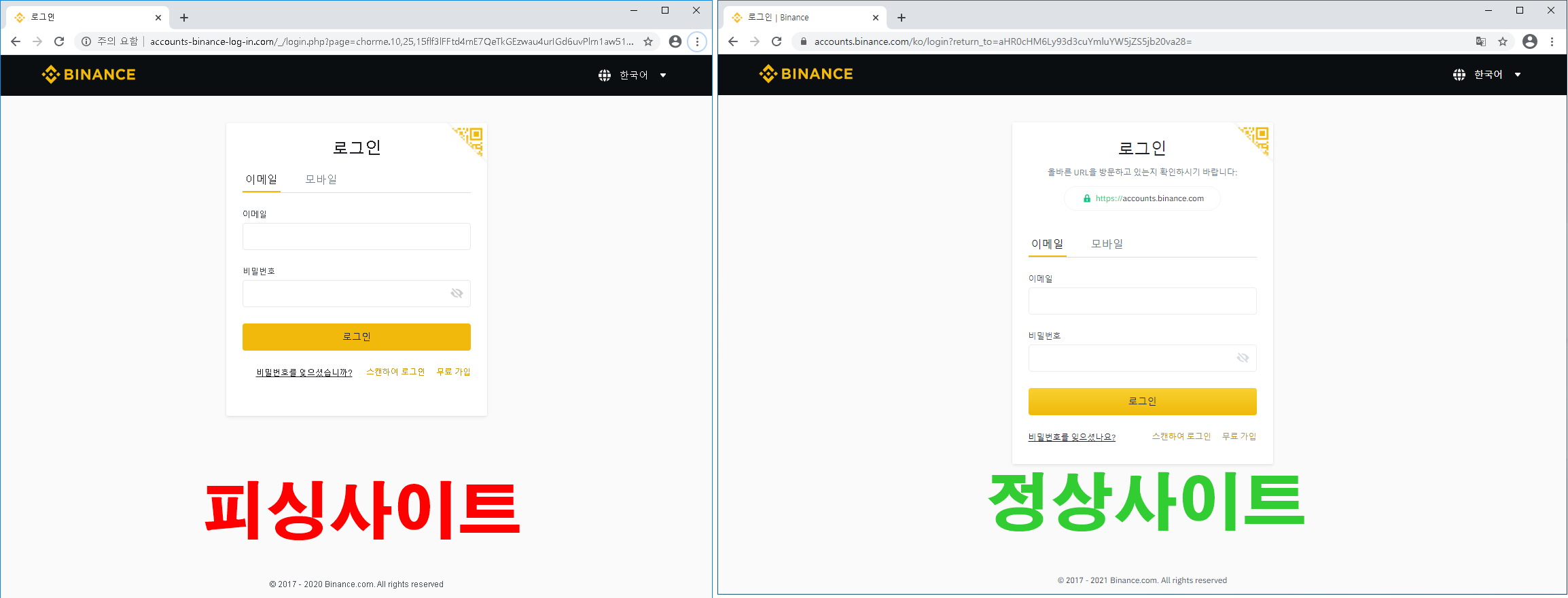Click the password input field in left login form

[x=357, y=294]
